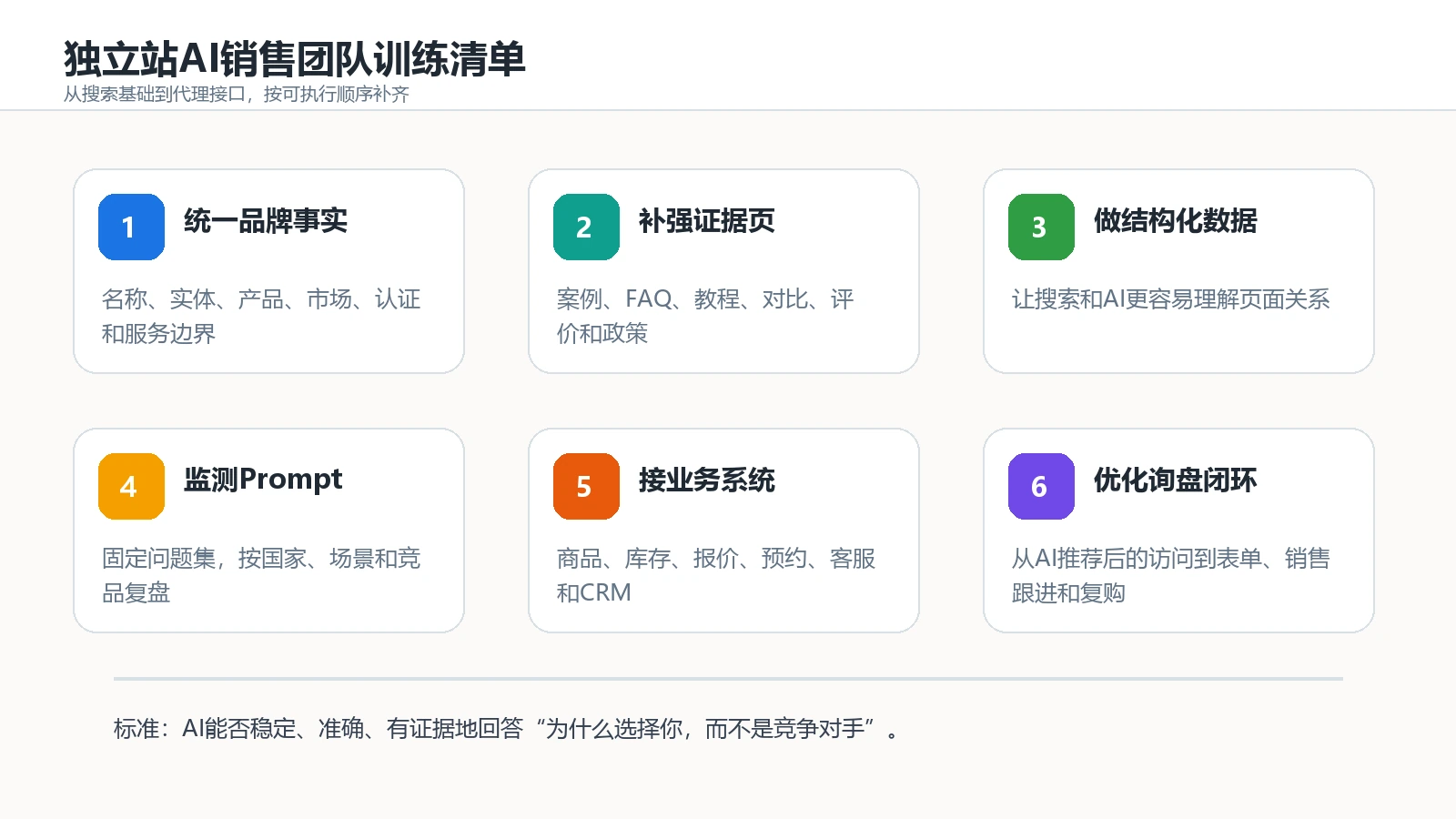Image resolution: width=1456 pixels, height=819 pixels.
Task: Click the slide title 独立站AI销售团队训练清单
Action: [x=295, y=59]
